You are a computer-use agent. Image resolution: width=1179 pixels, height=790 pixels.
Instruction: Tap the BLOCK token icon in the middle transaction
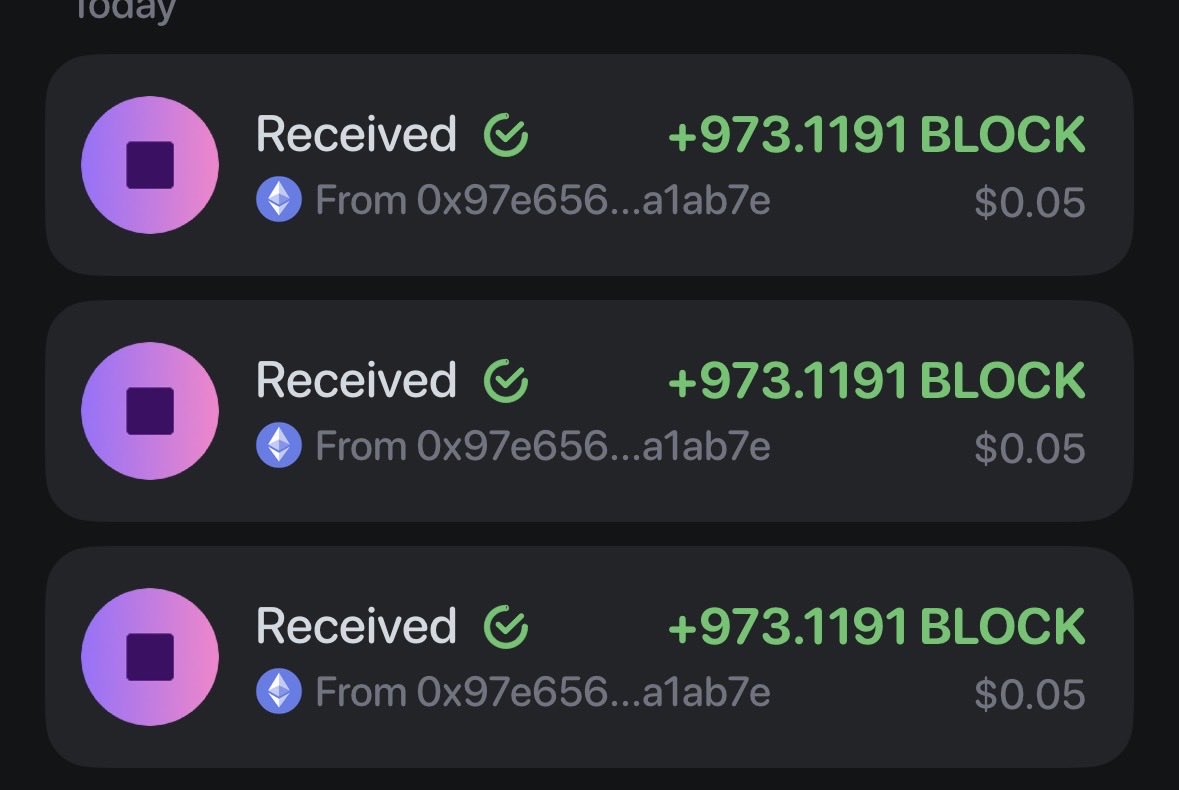150,411
